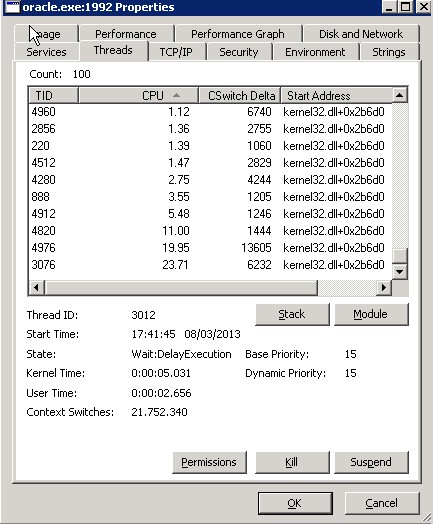433x524 pixels.
Task: Click the CPU value 23.71
Action: (x=175, y=265)
